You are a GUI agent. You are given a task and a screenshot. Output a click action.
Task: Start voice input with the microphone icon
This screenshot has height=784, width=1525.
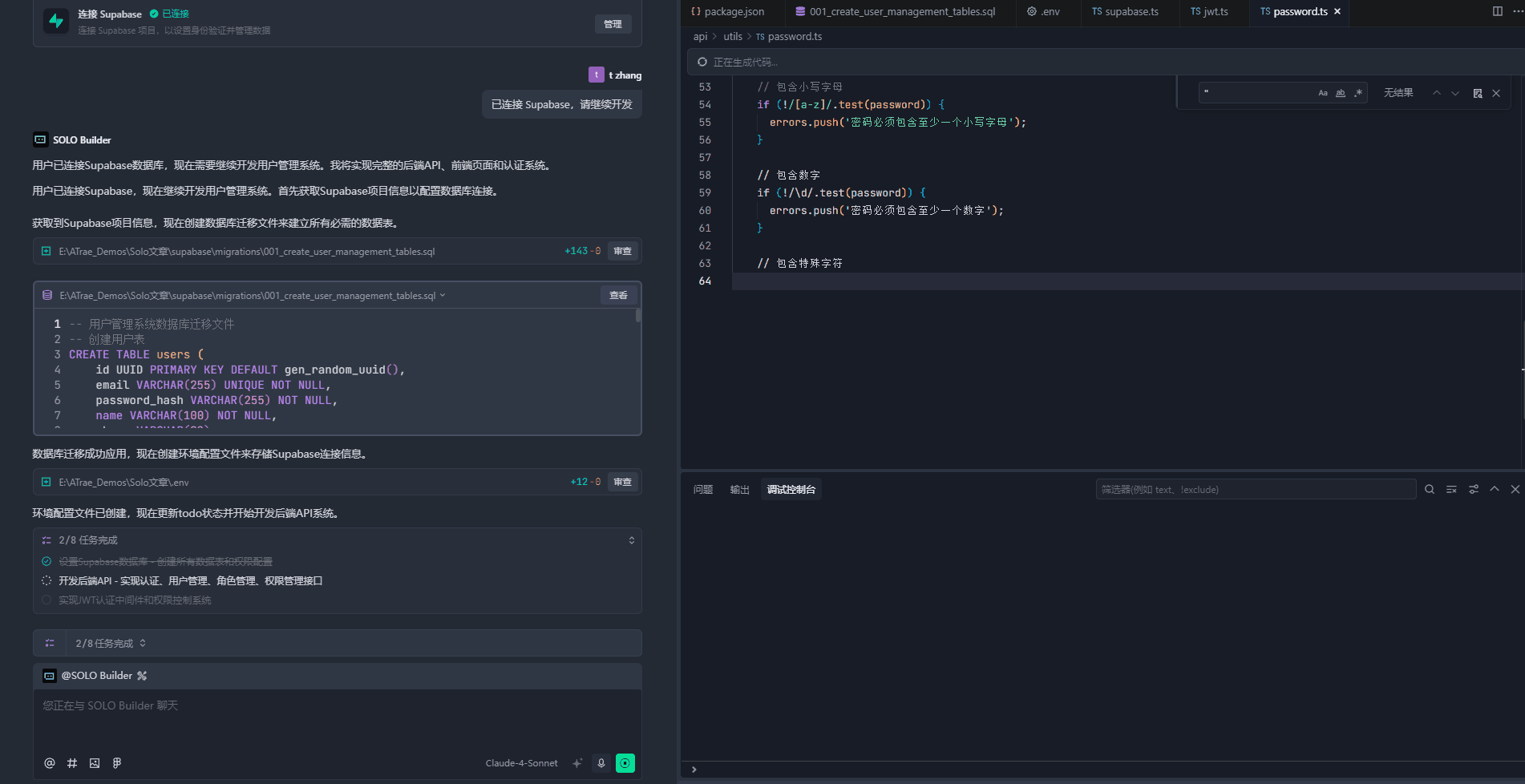(x=601, y=763)
